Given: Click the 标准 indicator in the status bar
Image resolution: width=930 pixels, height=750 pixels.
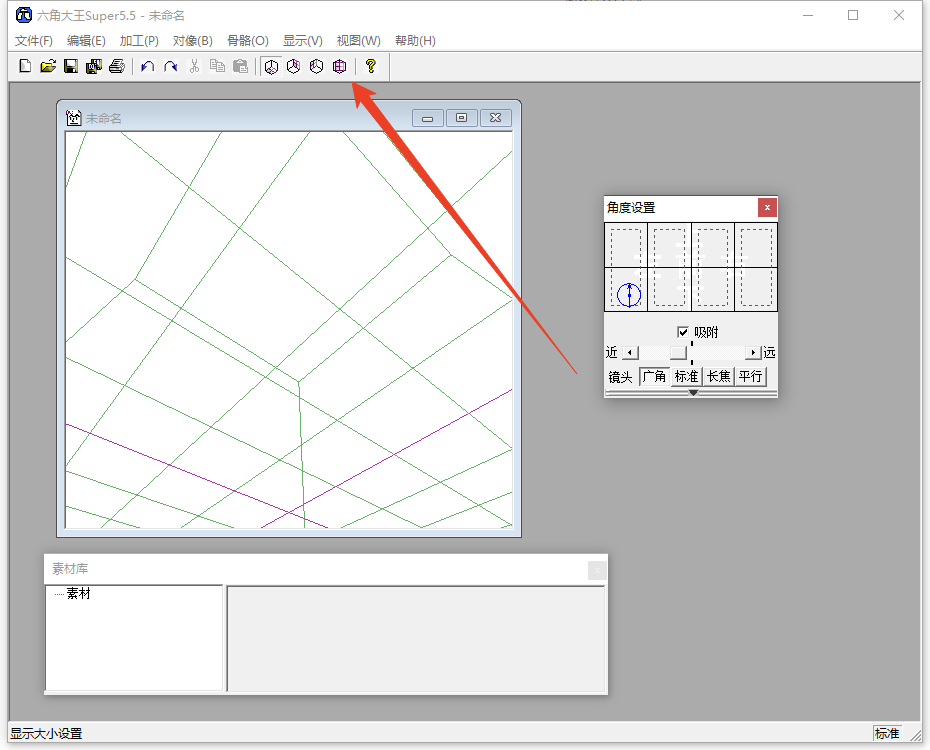Looking at the screenshot, I should pyautogui.click(x=886, y=734).
